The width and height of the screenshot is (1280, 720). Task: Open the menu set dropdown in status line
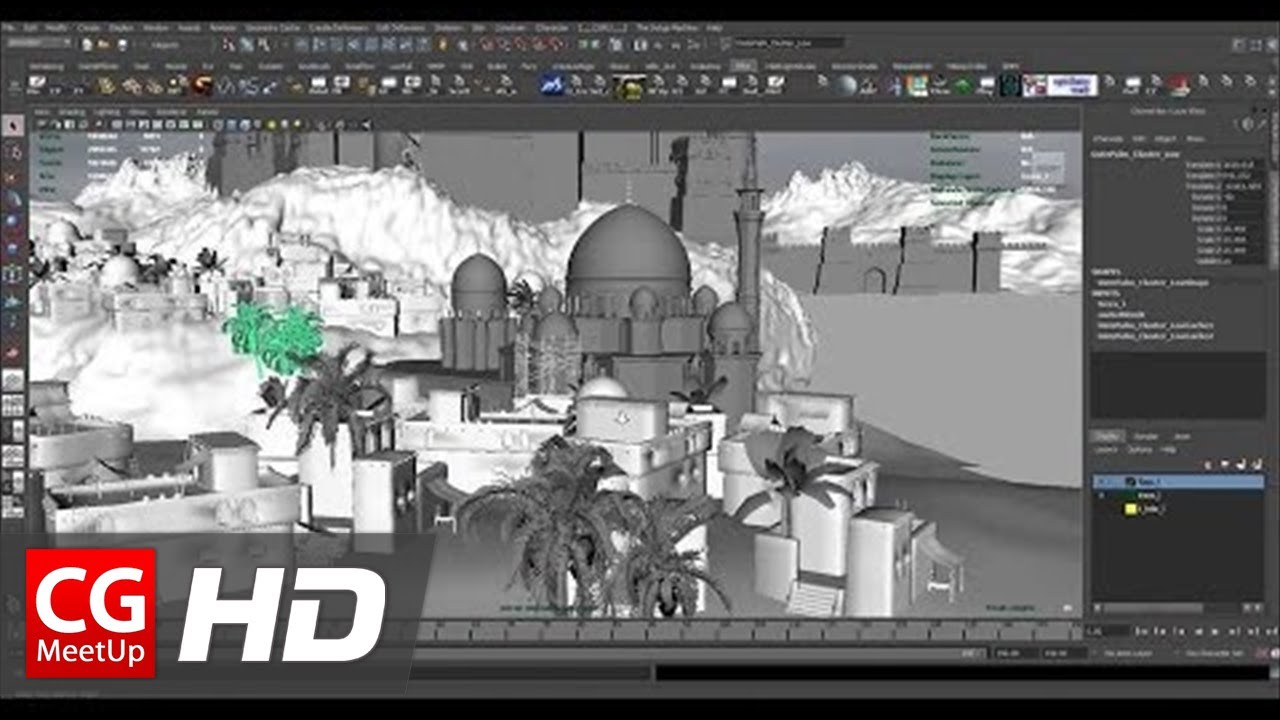(x=39, y=44)
